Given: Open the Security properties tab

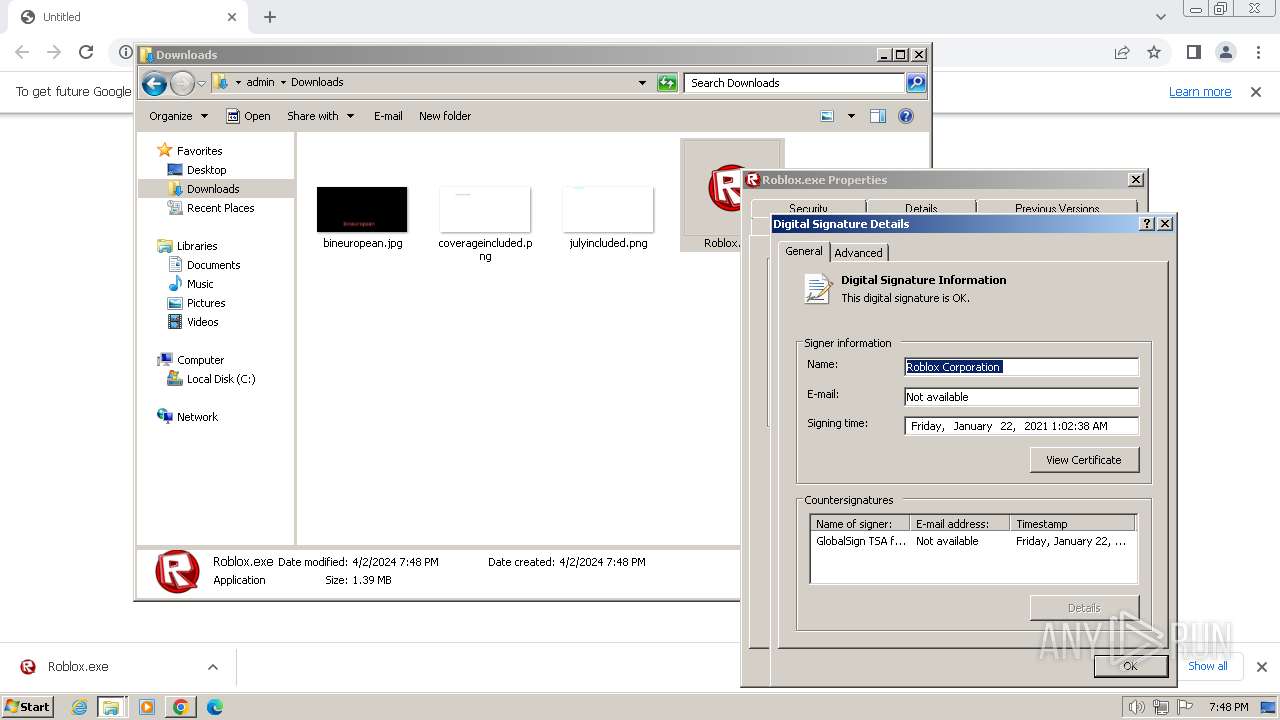Looking at the screenshot, I should 808,208.
